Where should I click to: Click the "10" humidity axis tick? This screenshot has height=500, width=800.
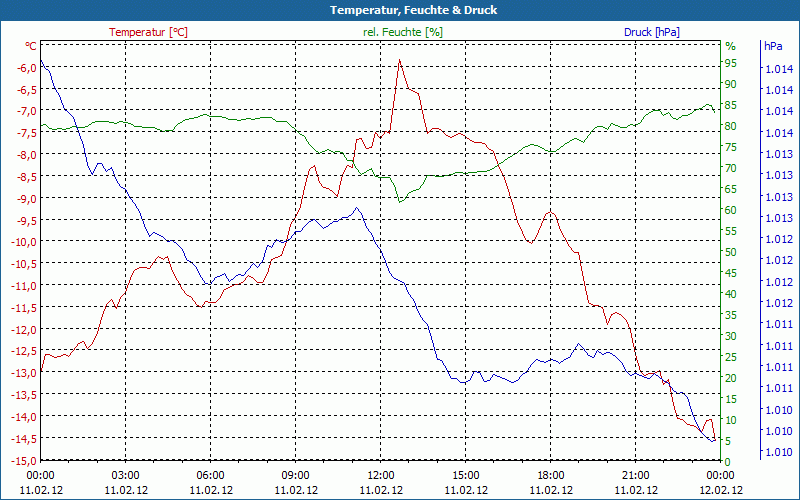(x=731, y=419)
